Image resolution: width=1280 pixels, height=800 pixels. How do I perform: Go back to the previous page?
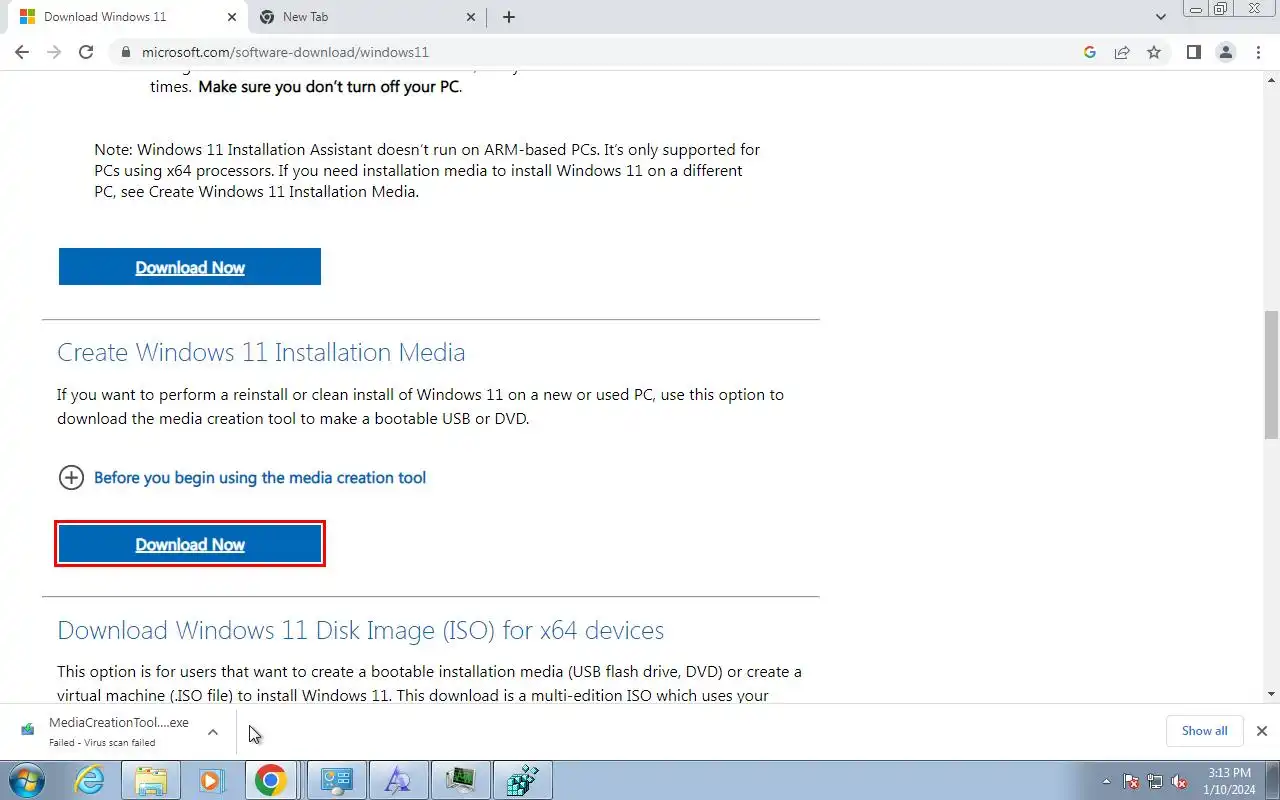pos(22,52)
